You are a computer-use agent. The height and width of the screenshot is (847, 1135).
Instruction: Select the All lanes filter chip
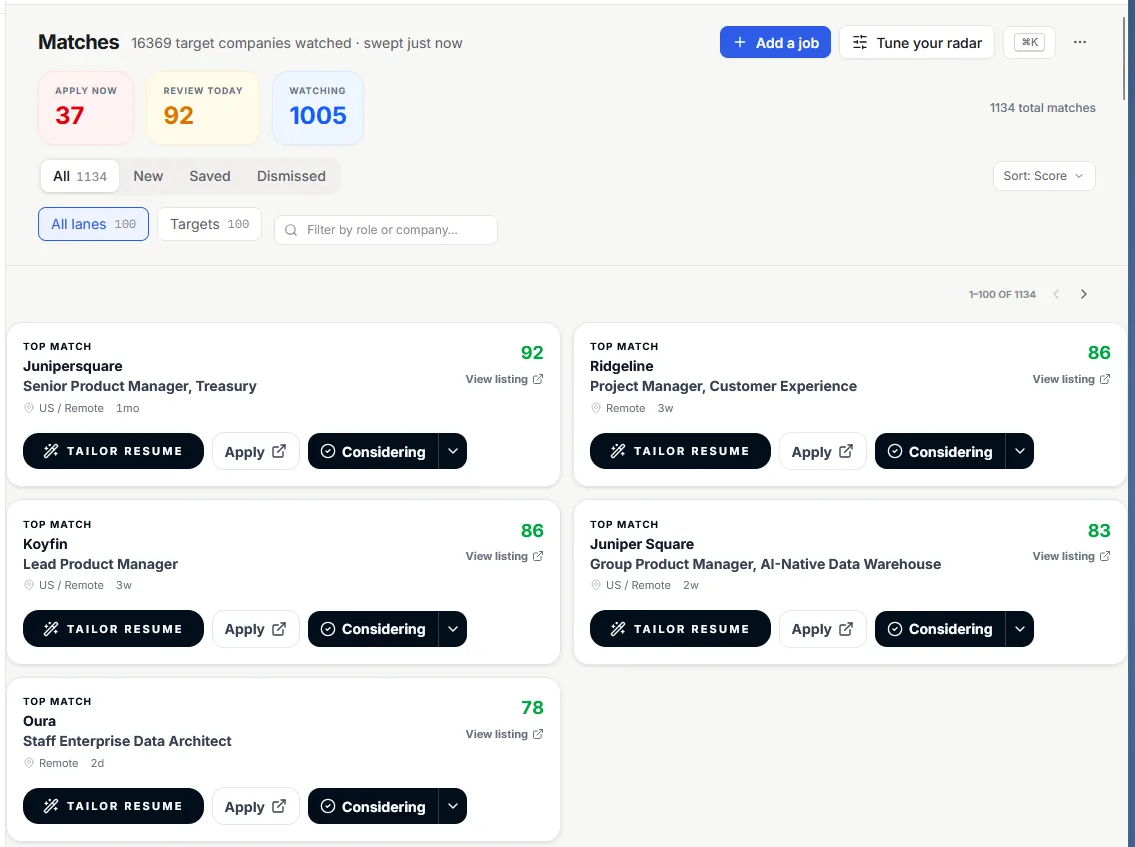[x=93, y=224]
